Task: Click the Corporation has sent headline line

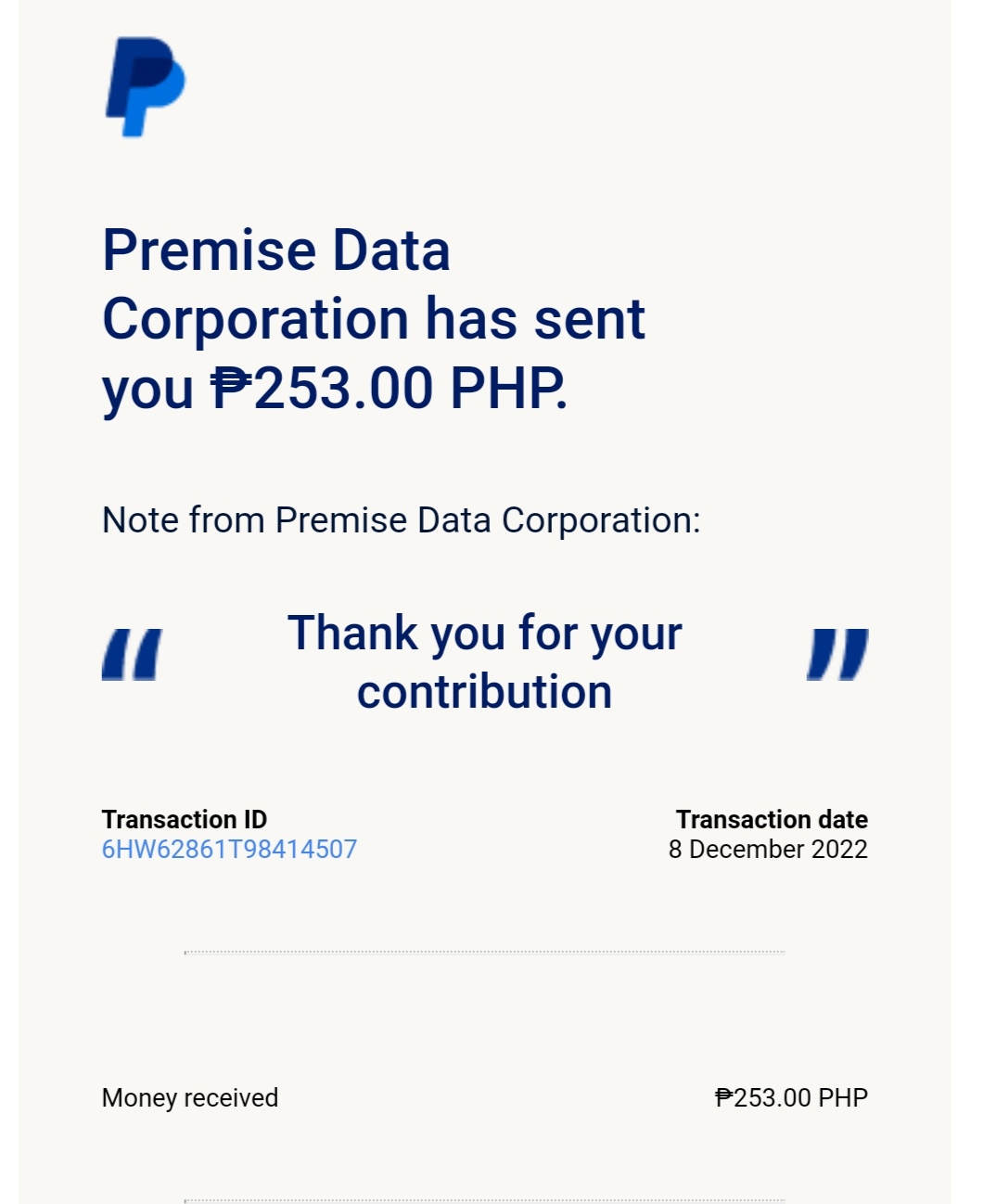Action: 374,319
